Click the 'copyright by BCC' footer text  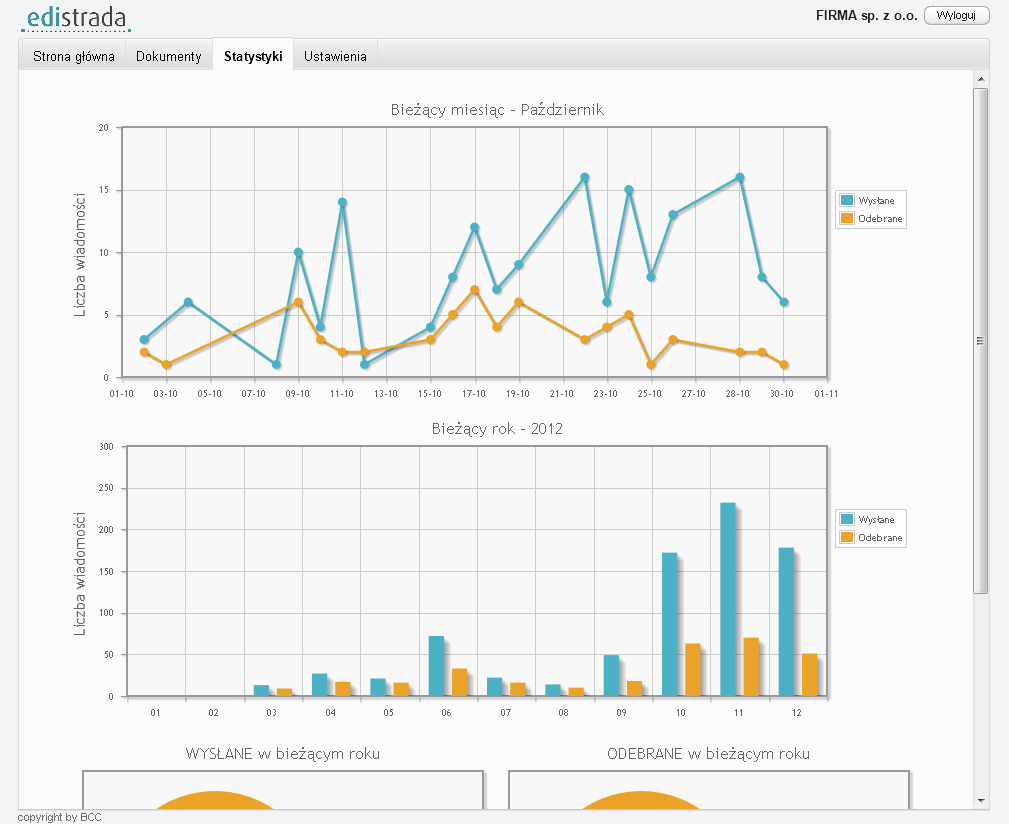59,817
